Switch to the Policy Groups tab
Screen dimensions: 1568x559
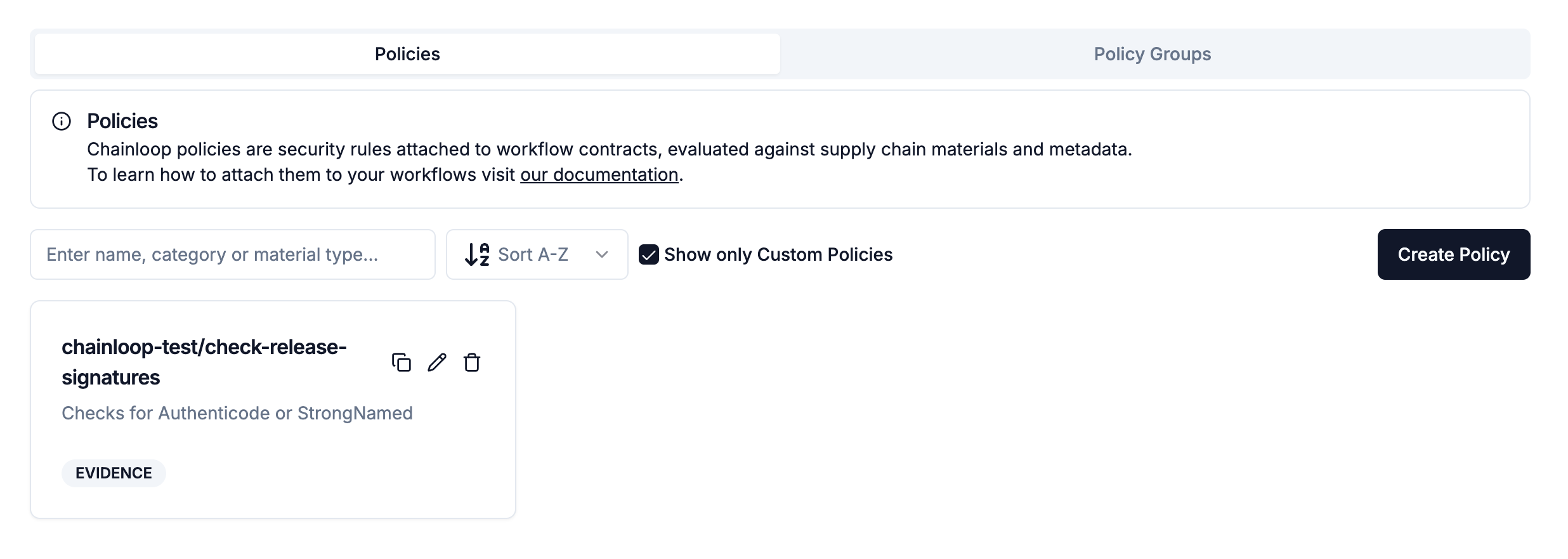coord(1152,54)
